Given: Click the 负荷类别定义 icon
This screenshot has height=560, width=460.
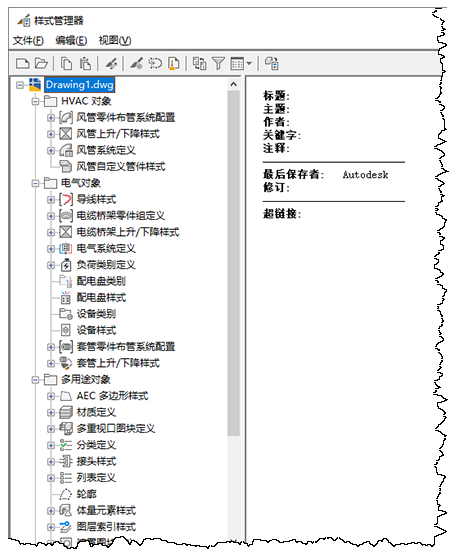Looking at the screenshot, I should pyautogui.click(x=66, y=265).
